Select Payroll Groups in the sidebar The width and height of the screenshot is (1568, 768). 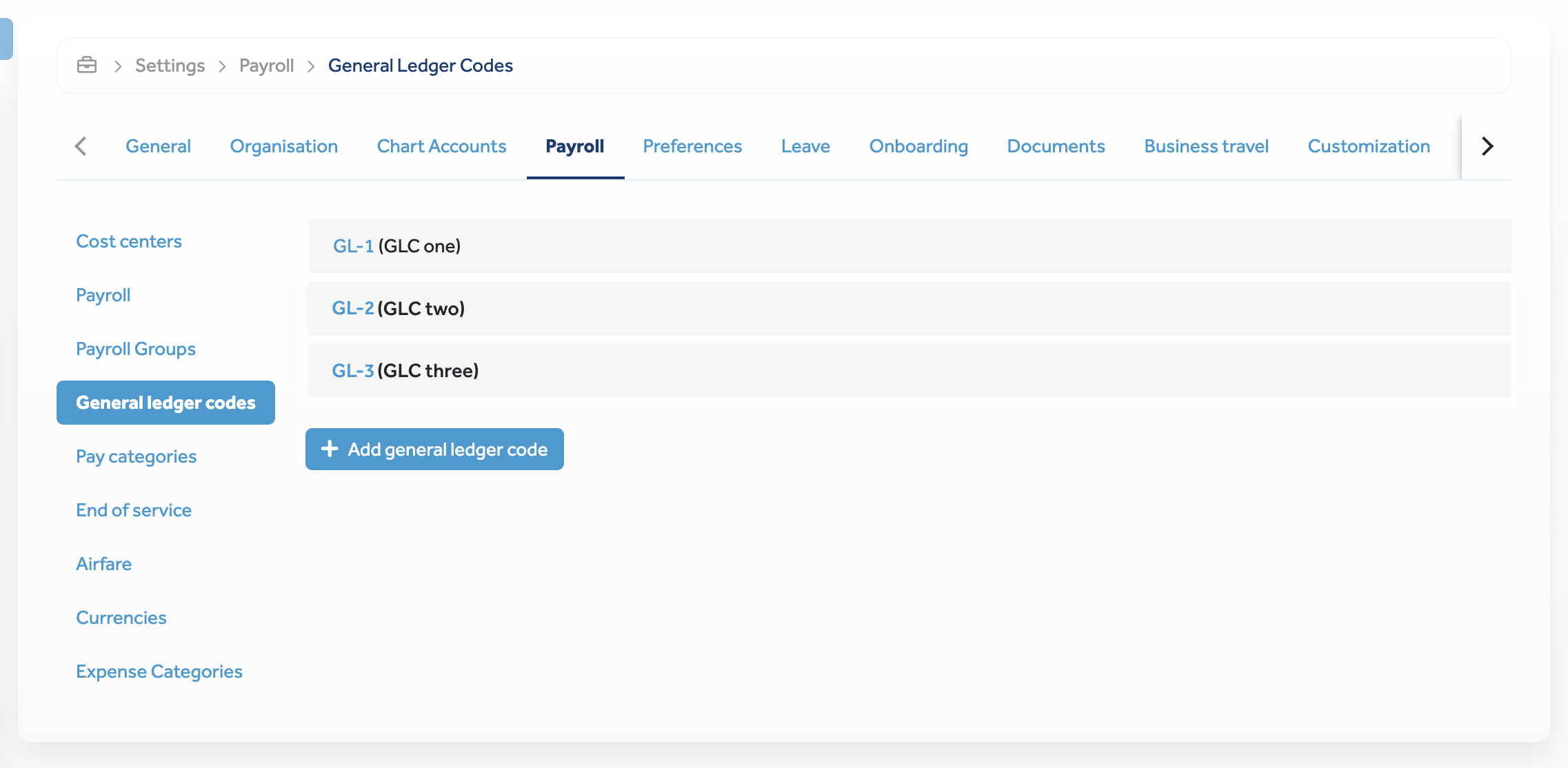tap(136, 349)
